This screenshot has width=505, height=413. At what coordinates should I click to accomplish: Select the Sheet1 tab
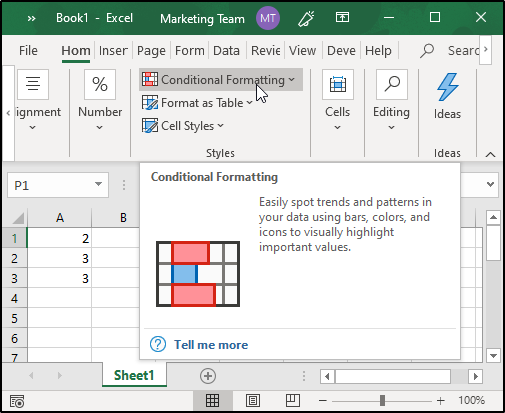[x=134, y=376]
